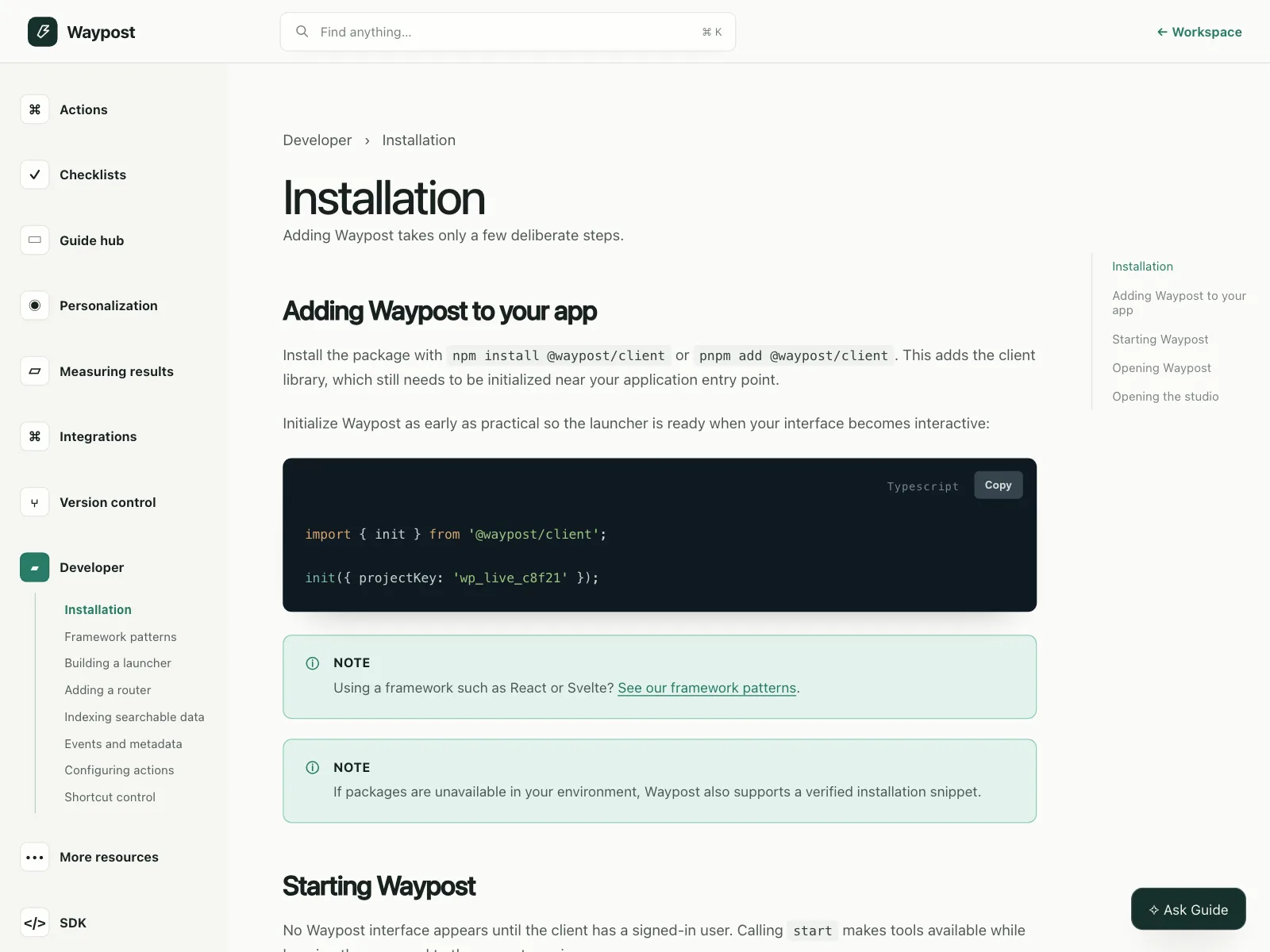Open the Checklists checkmark icon

point(35,175)
